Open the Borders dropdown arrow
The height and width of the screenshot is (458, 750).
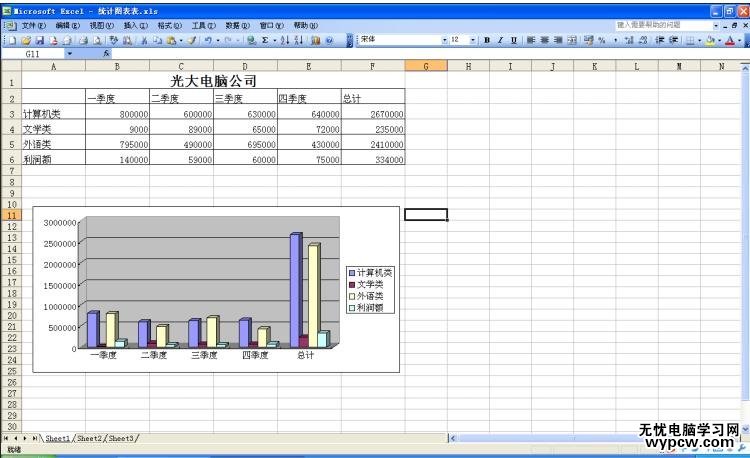click(699, 40)
